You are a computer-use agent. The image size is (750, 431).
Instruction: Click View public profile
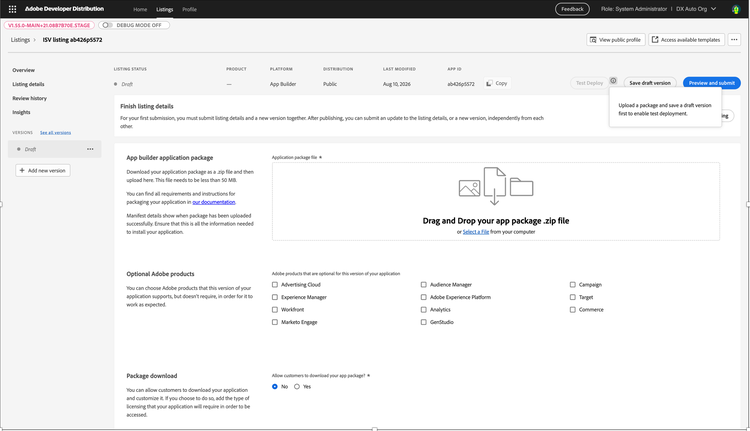616,40
